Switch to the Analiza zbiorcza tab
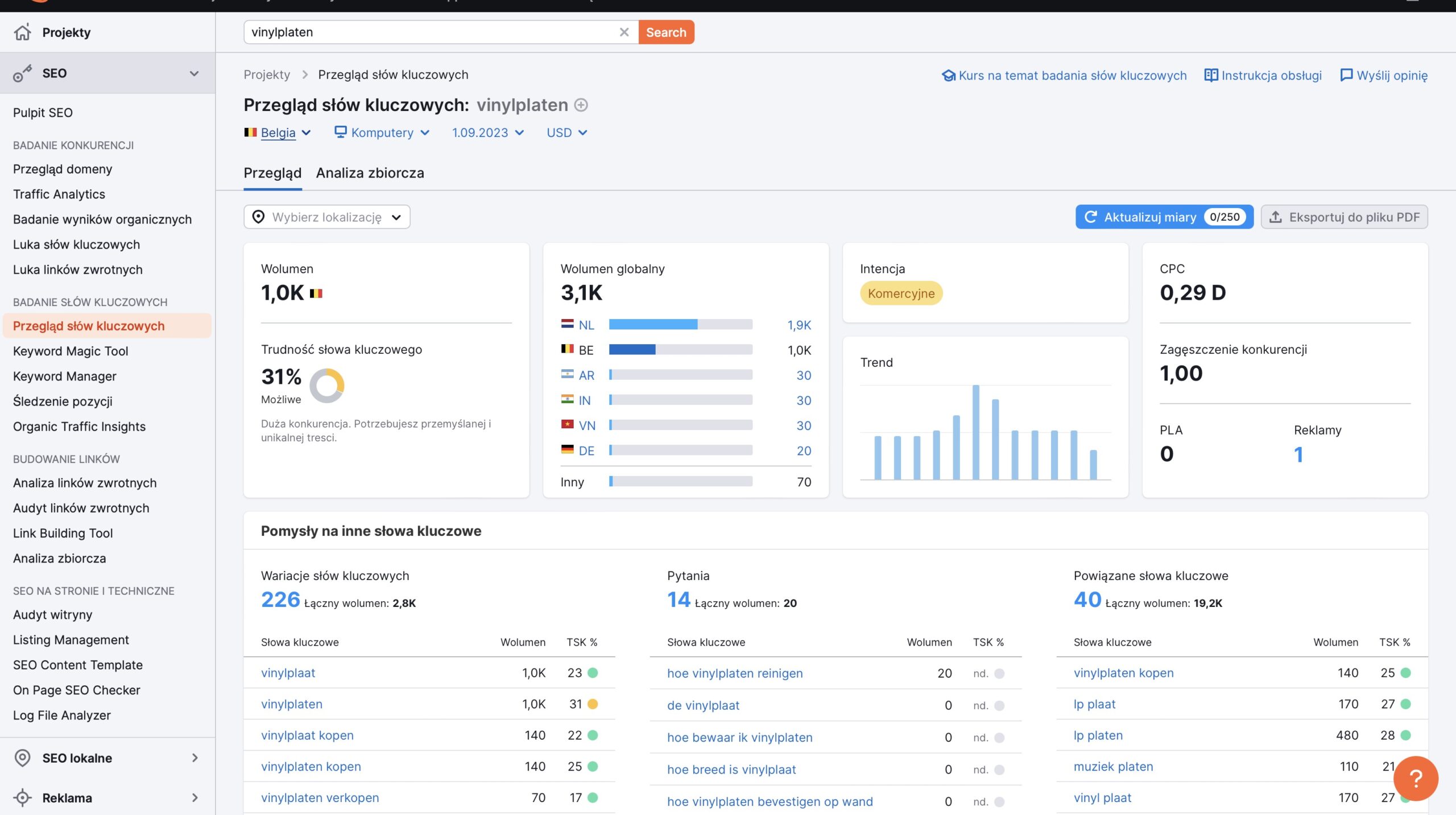Viewport: 1456px width, 815px height. (x=370, y=173)
